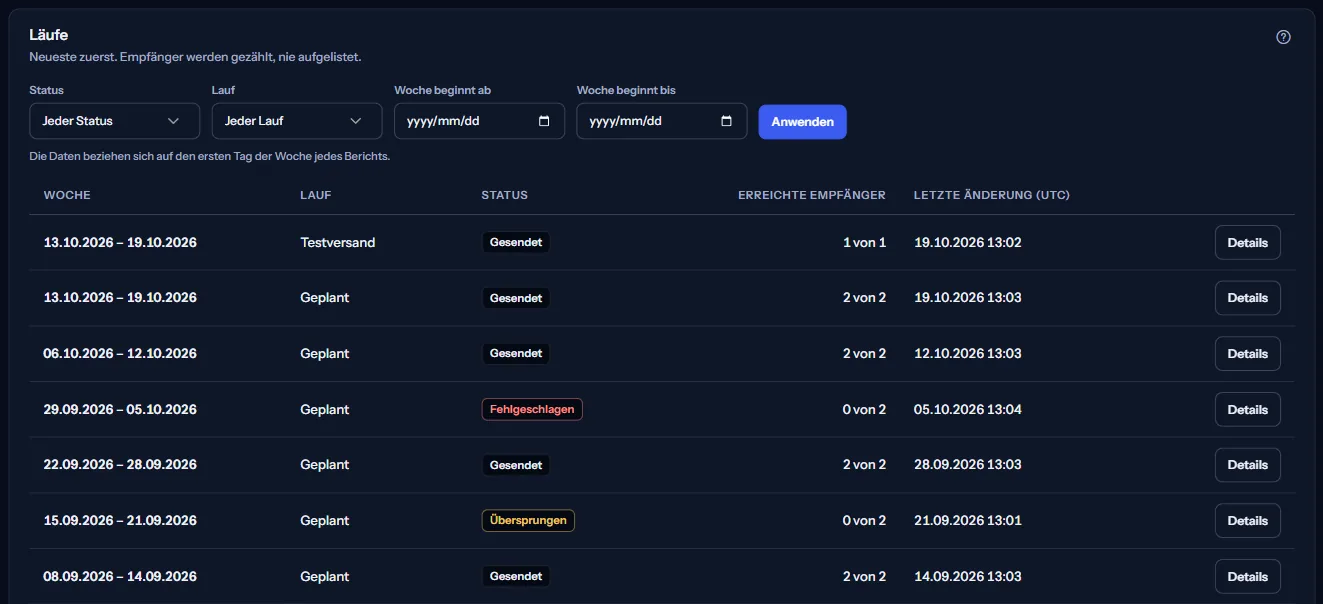This screenshot has height=604, width=1323.
Task: Open calendar picker for Woche beginnt ab
Action: [544, 121]
